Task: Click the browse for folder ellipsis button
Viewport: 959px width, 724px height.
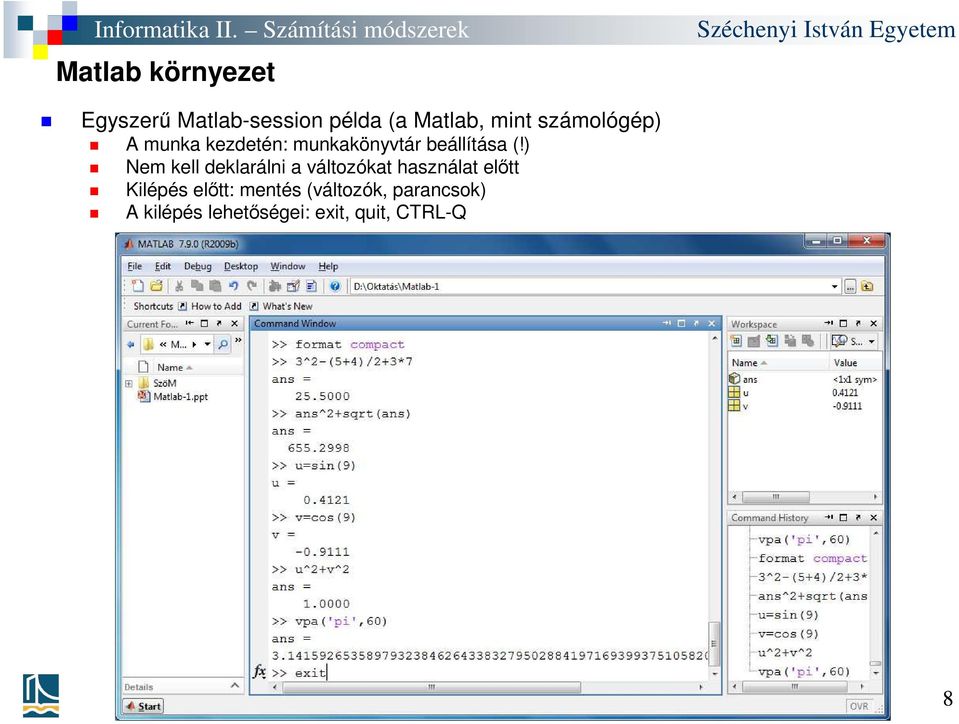Action: click(x=850, y=286)
